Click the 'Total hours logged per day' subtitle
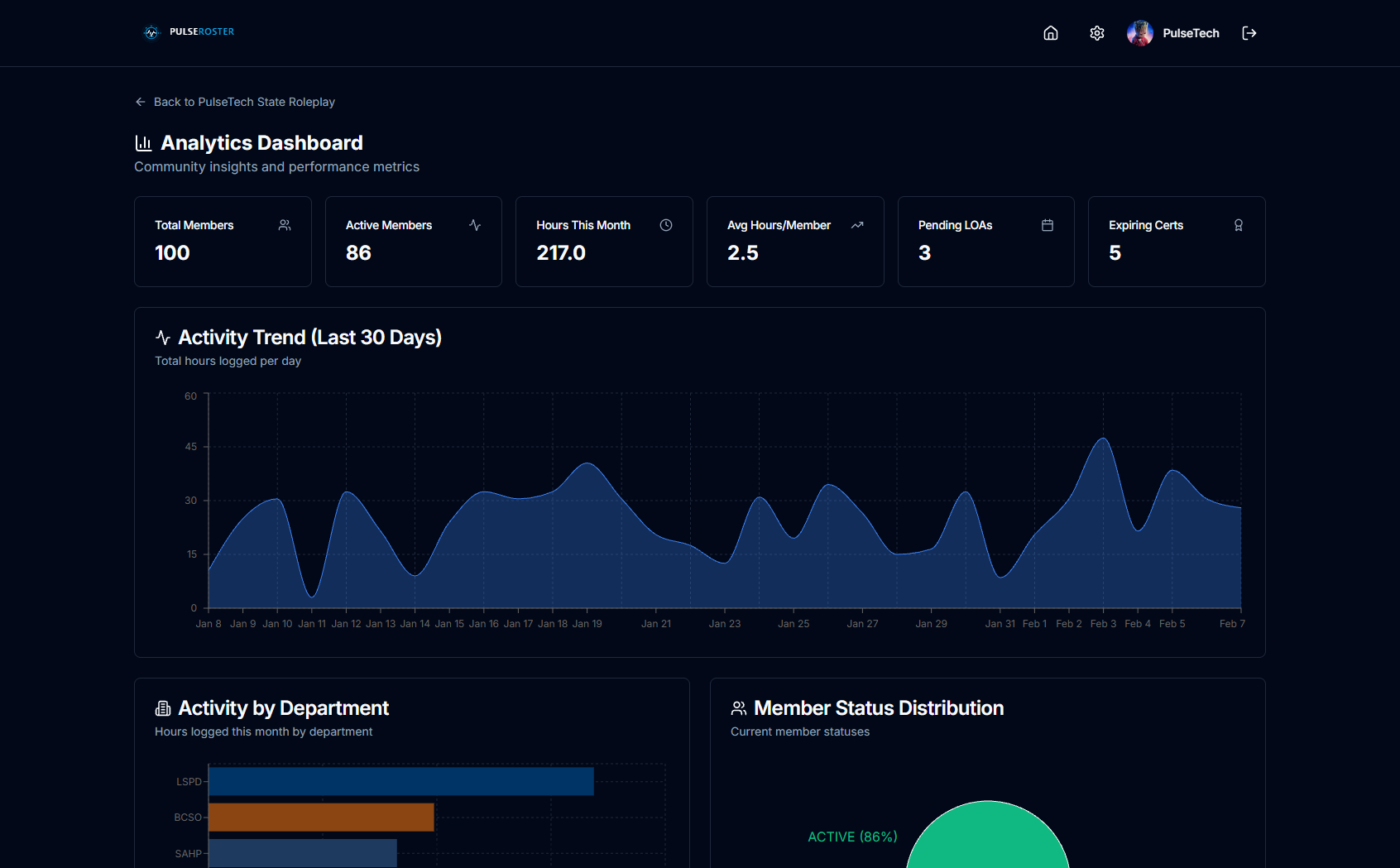1400x868 pixels. (228, 361)
